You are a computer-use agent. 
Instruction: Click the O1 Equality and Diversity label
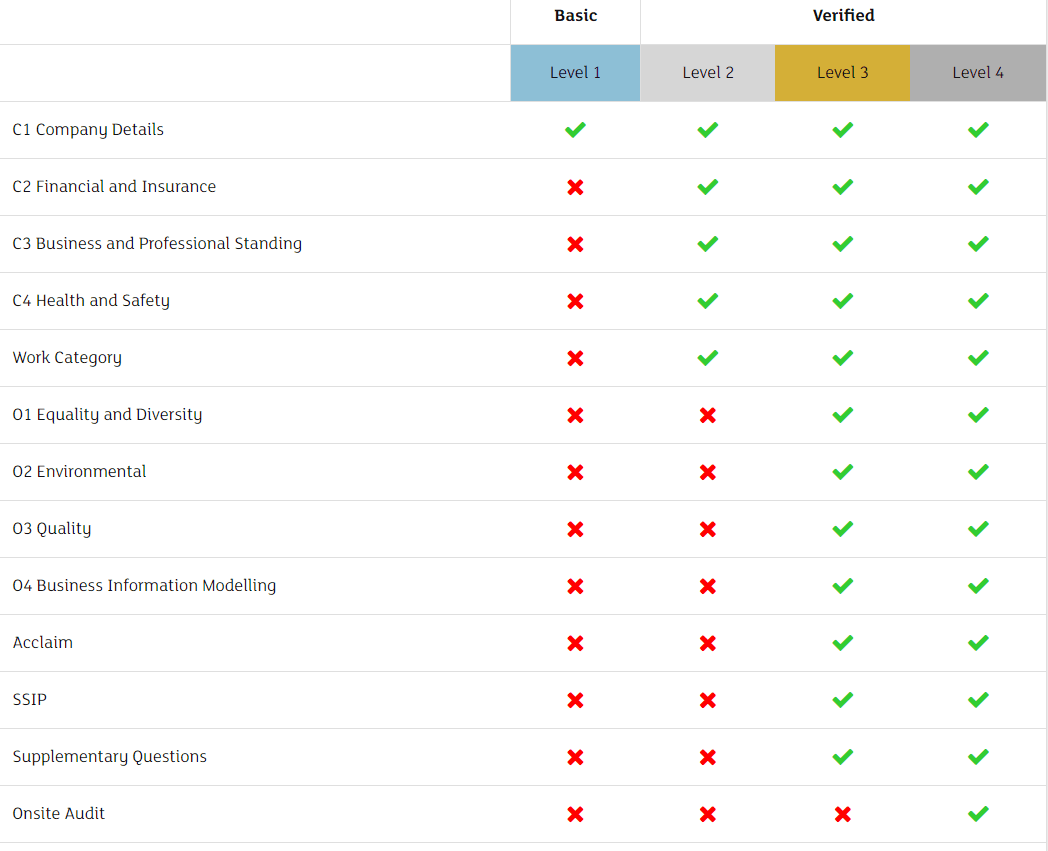[107, 415]
